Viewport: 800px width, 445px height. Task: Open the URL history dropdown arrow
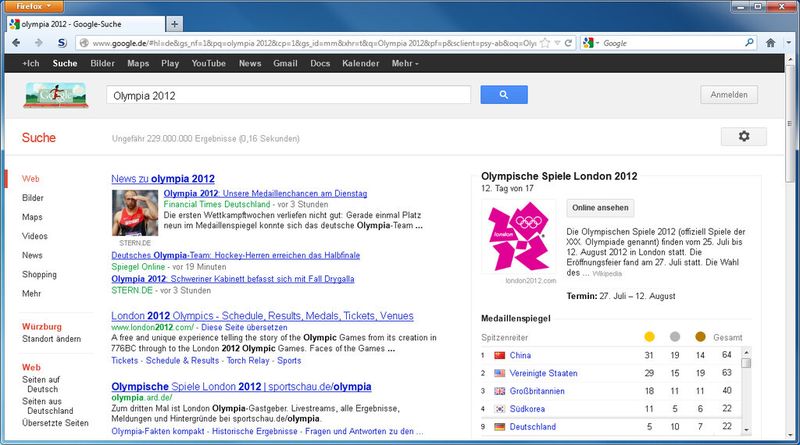pos(557,43)
